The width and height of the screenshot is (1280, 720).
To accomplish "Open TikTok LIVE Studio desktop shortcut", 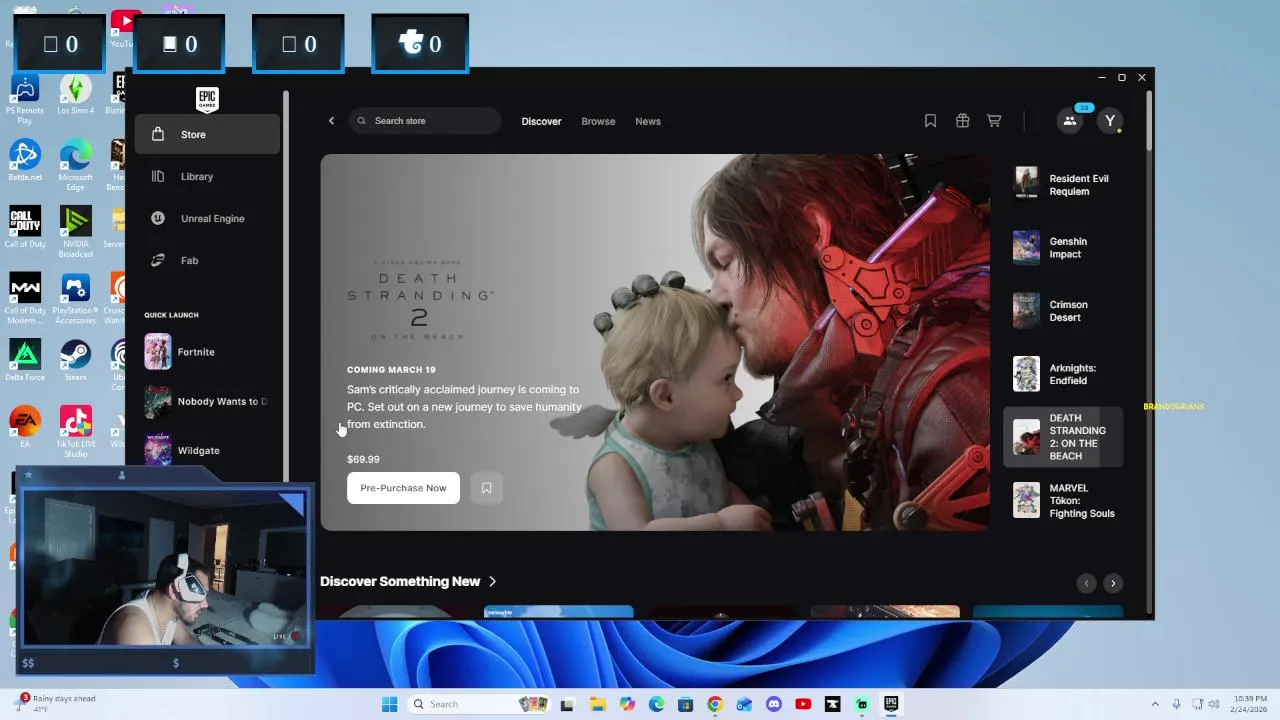I will tap(75, 432).
